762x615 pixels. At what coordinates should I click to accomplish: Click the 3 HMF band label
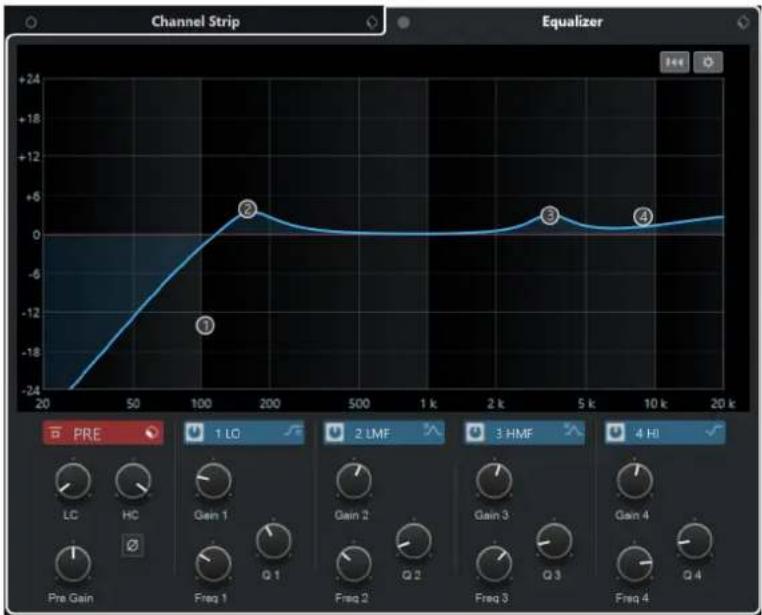(514, 433)
